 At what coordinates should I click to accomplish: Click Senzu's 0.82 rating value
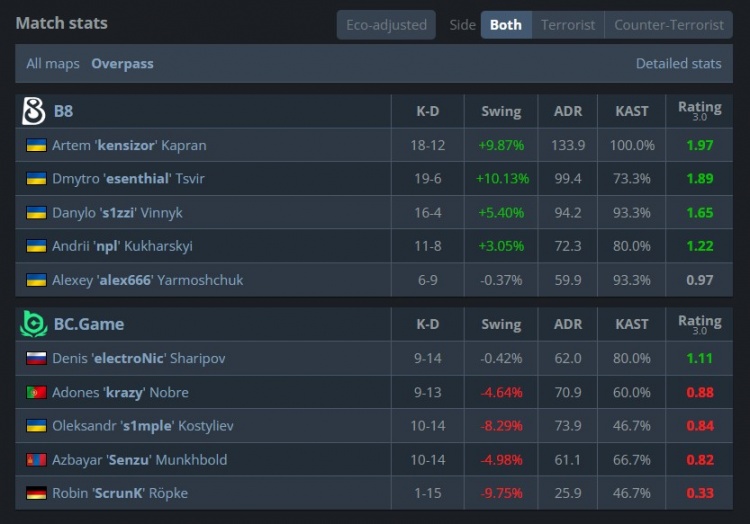(x=699, y=459)
